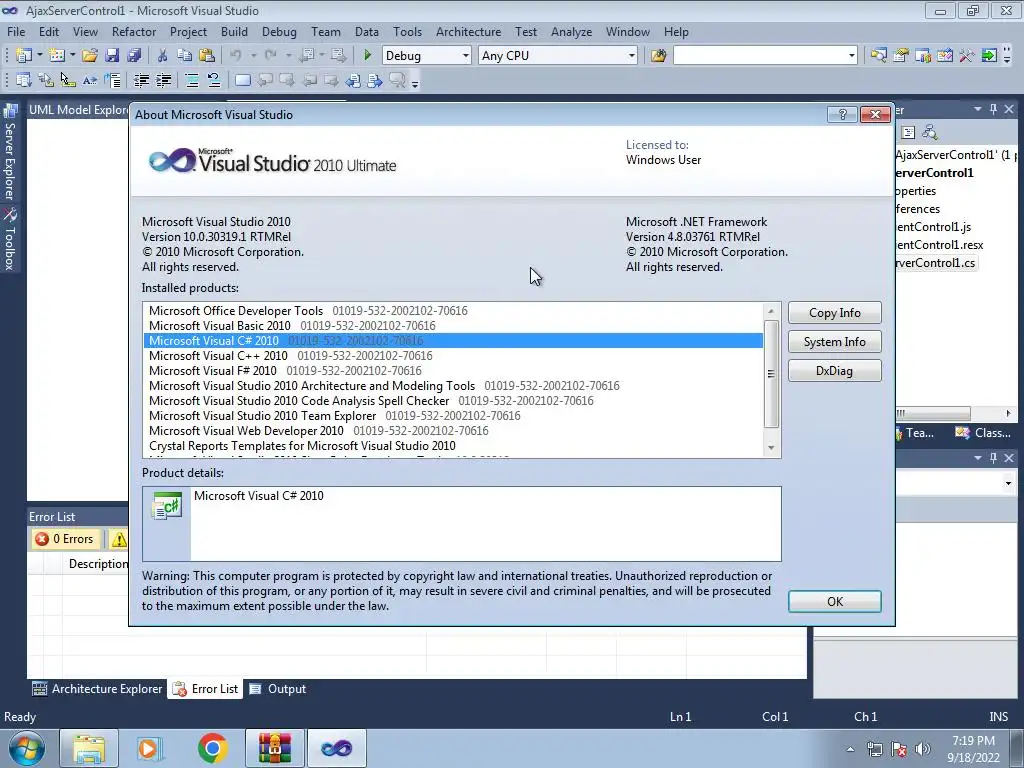
Task: Show hidden system tray icons
Action: tap(850, 749)
